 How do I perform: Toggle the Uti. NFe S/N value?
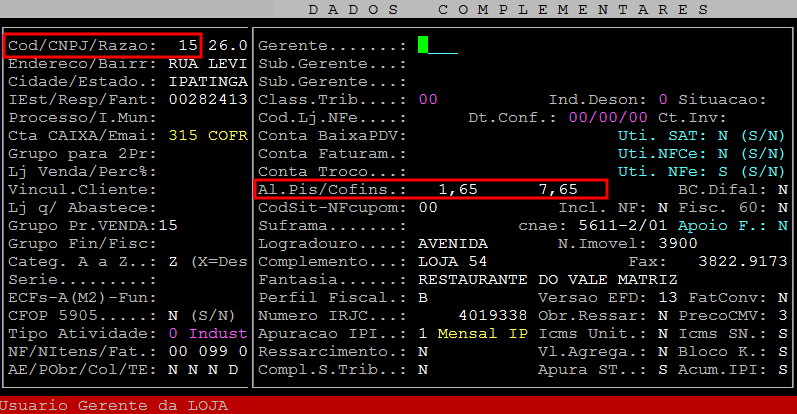click(x=721, y=171)
